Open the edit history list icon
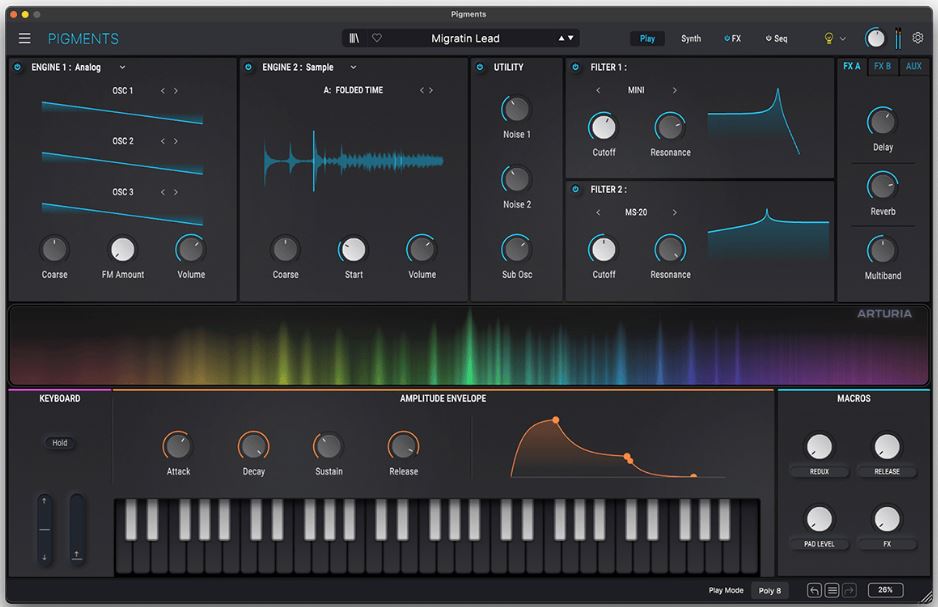Screen dimensions: 938x607 [x=832, y=591]
